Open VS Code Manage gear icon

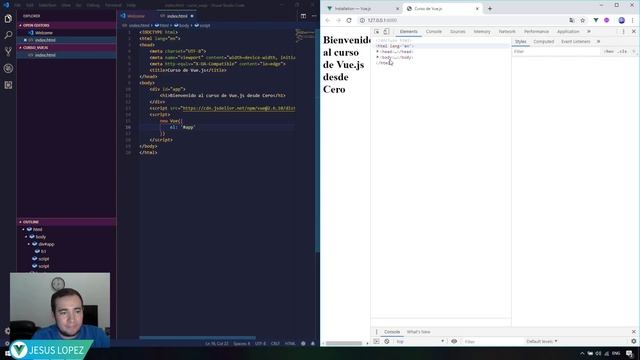tap(7, 331)
